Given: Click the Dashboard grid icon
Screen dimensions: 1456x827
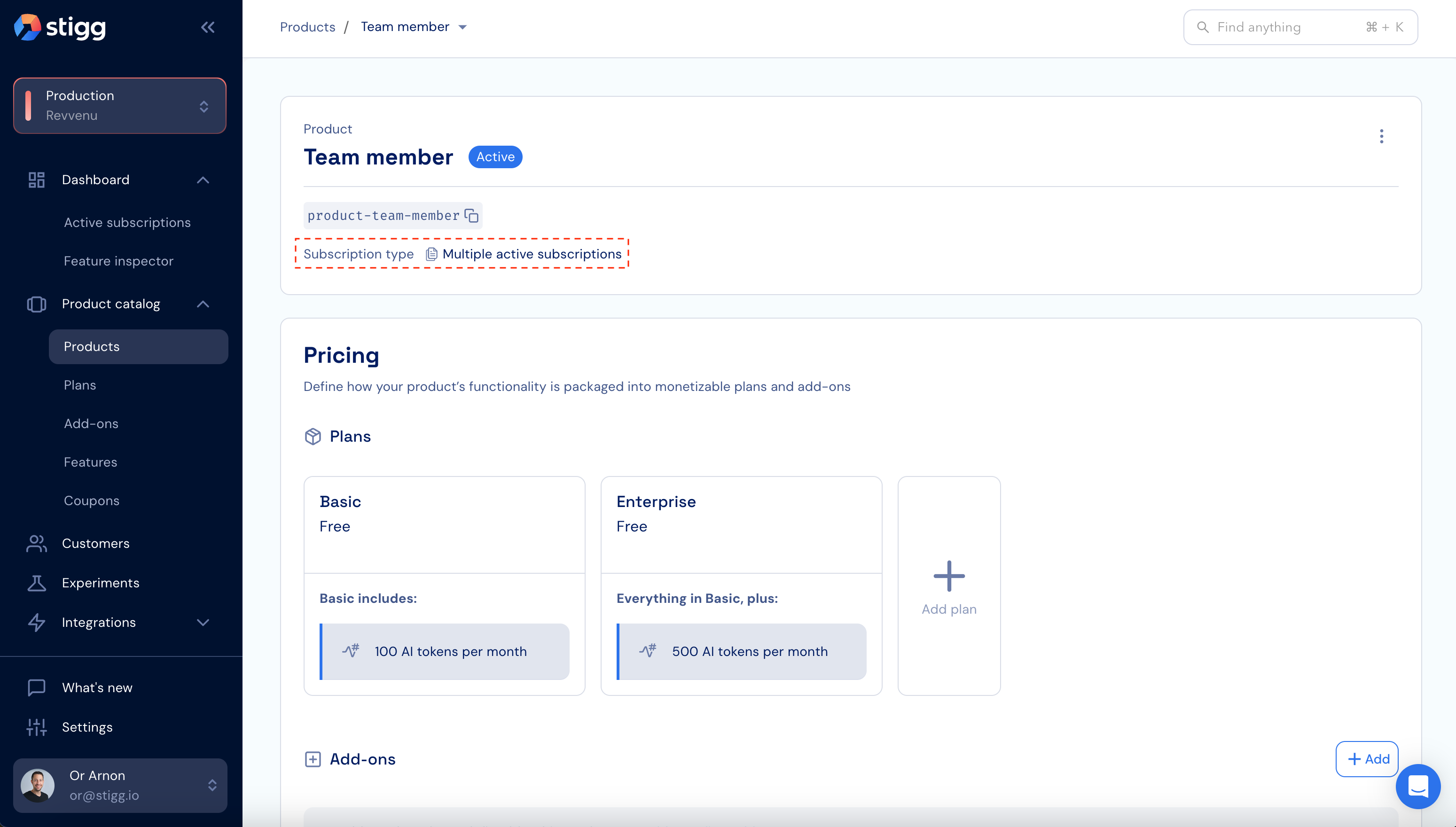Looking at the screenshot, I should (x=36, y=179).
